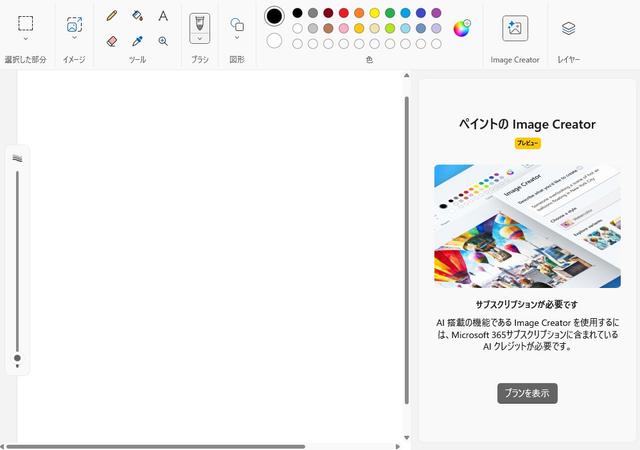Pick the purple palette swatch
Screen dimensions: 640x450
(436, 13)
